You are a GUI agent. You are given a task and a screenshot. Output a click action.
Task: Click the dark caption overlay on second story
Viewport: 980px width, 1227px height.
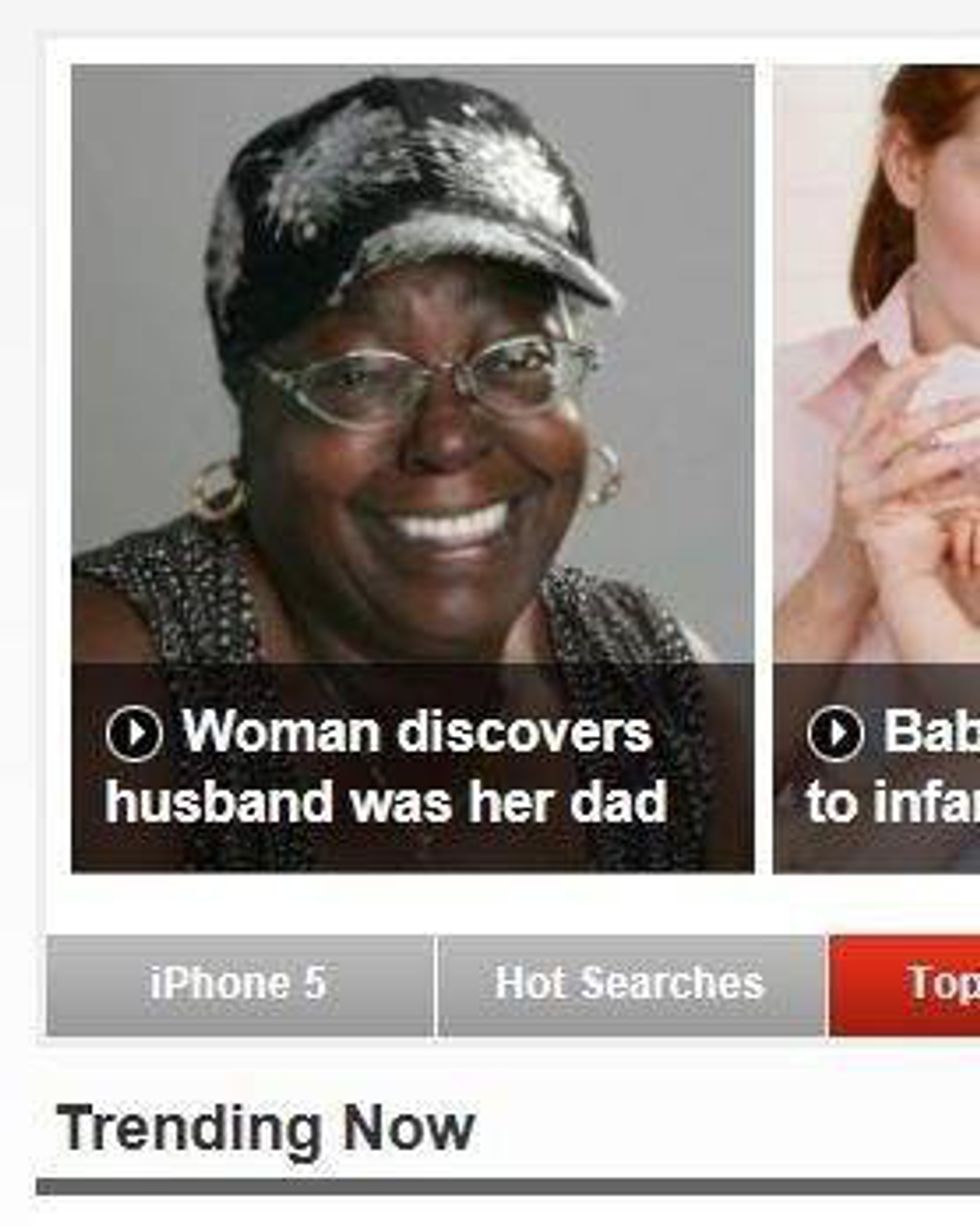click(877, 767)
